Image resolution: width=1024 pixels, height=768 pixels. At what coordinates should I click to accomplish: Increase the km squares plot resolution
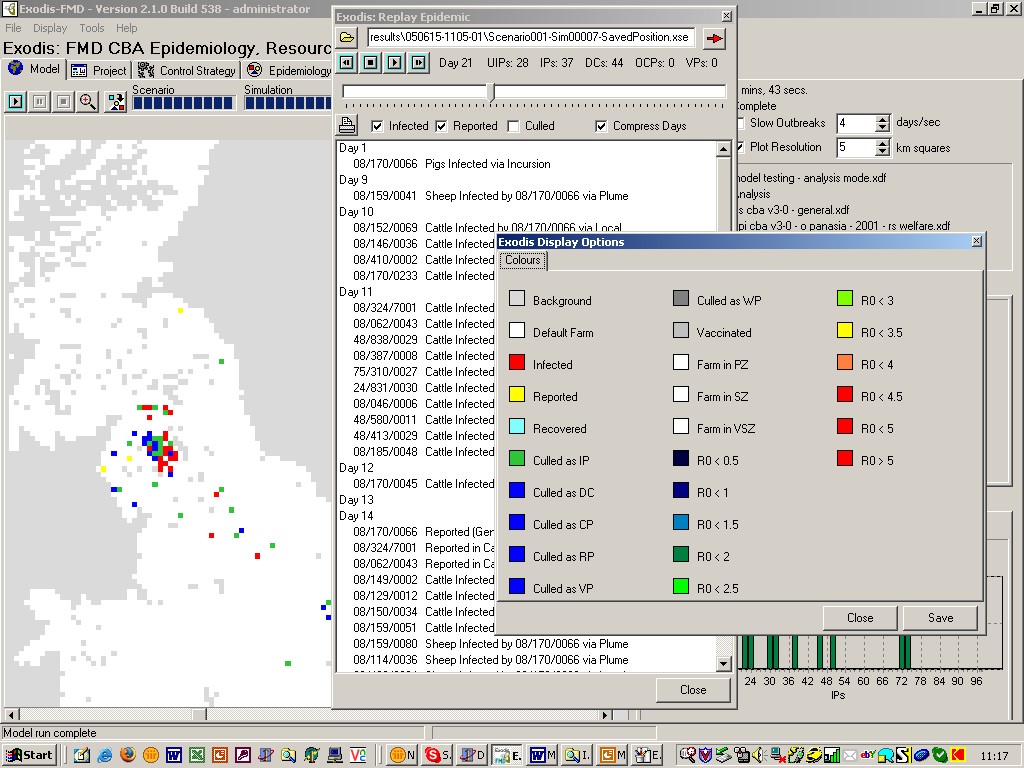[883, 143]
